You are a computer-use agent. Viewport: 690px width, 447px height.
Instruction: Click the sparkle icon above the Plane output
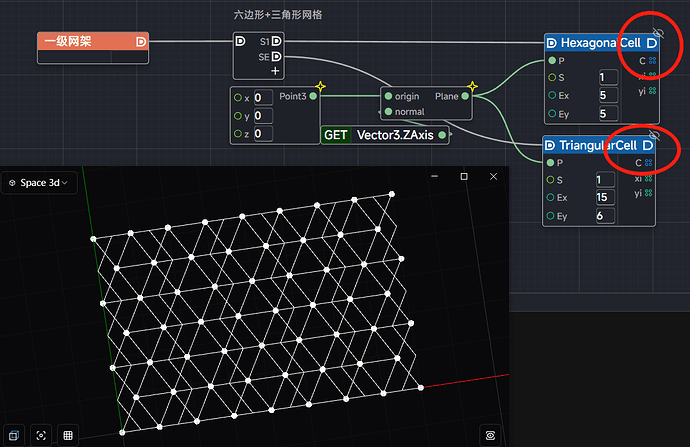click(472, 87)
